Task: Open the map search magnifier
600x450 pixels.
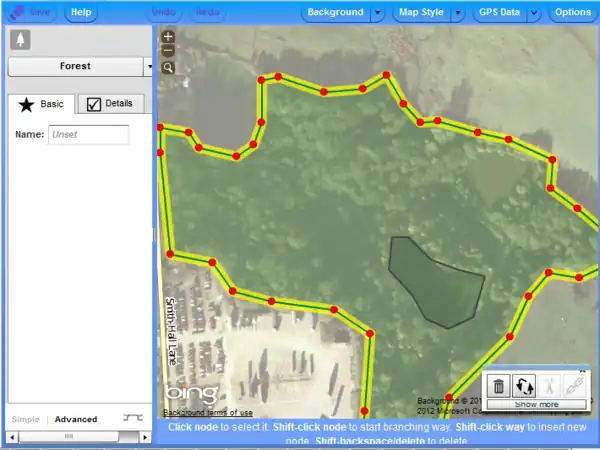Action: [167, 67]
